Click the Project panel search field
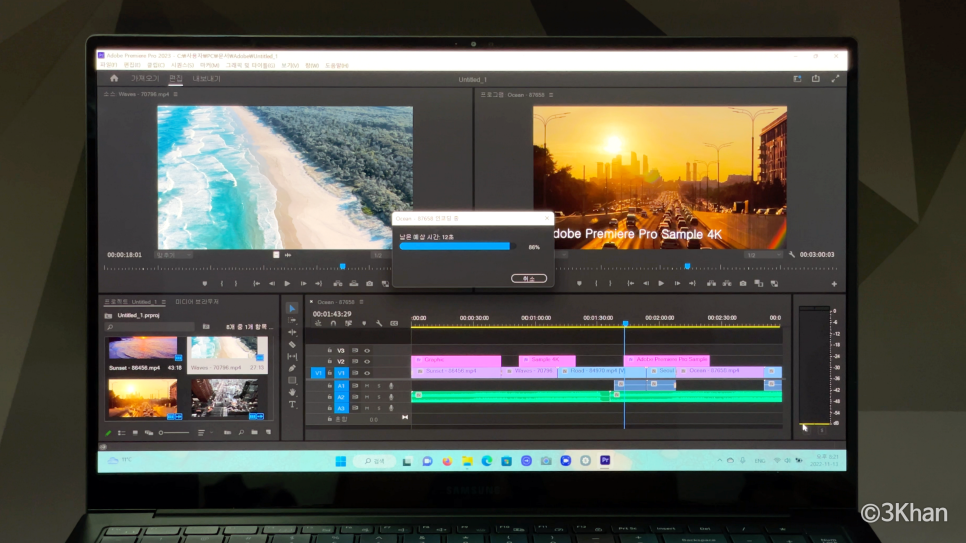 pos(150,327)
